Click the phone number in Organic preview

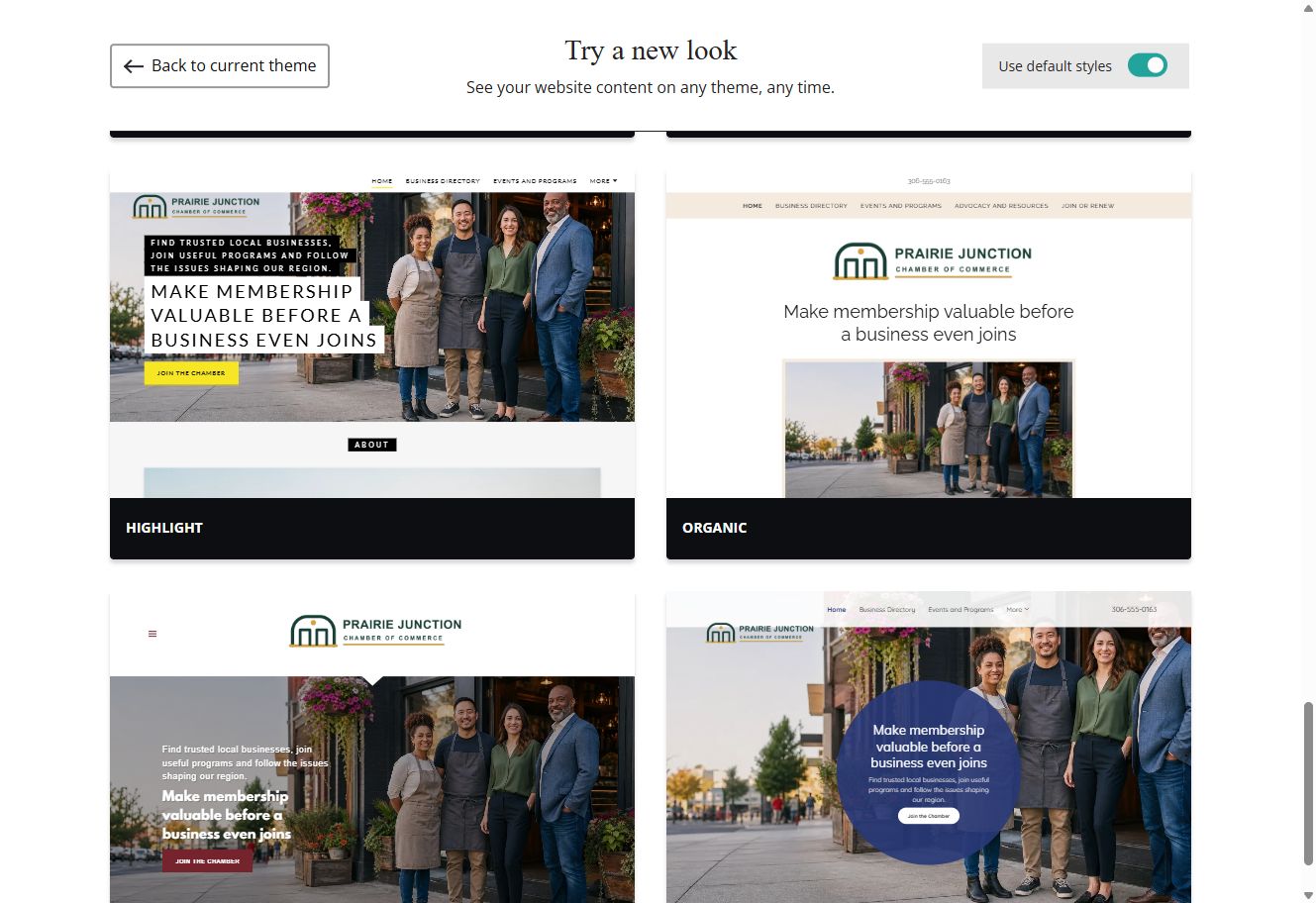[x=929, y=181]
